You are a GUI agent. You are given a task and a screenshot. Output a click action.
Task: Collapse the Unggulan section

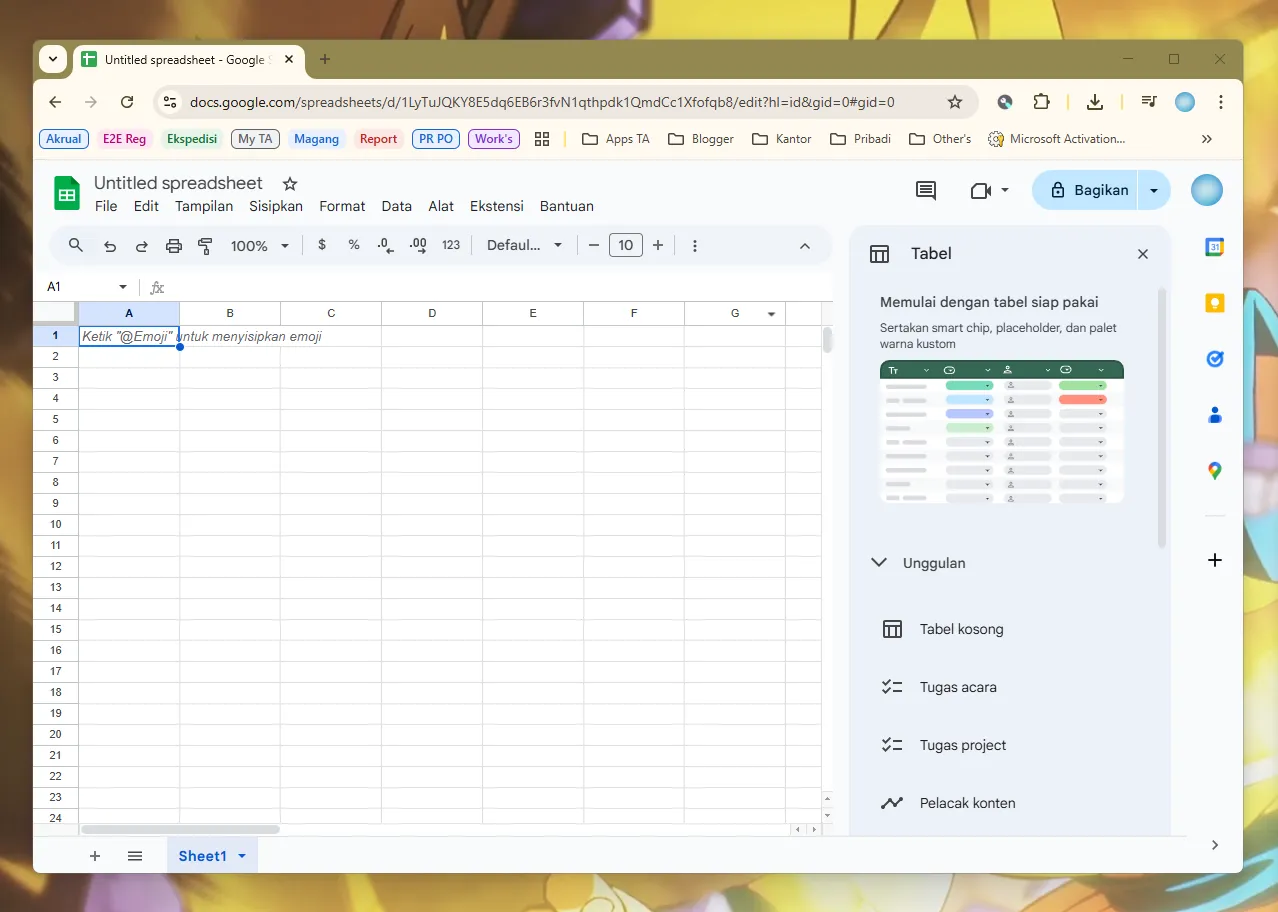click(x=879, y=563)
